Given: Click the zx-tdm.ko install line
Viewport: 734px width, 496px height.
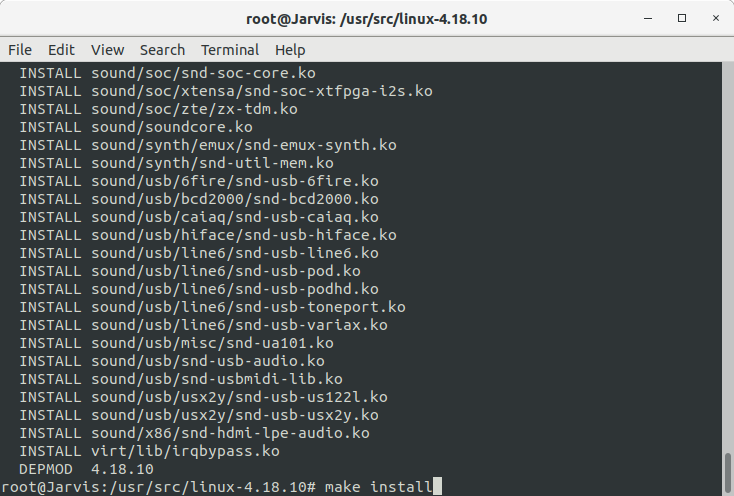Looking at the screenshot, I should coord(158,109).
